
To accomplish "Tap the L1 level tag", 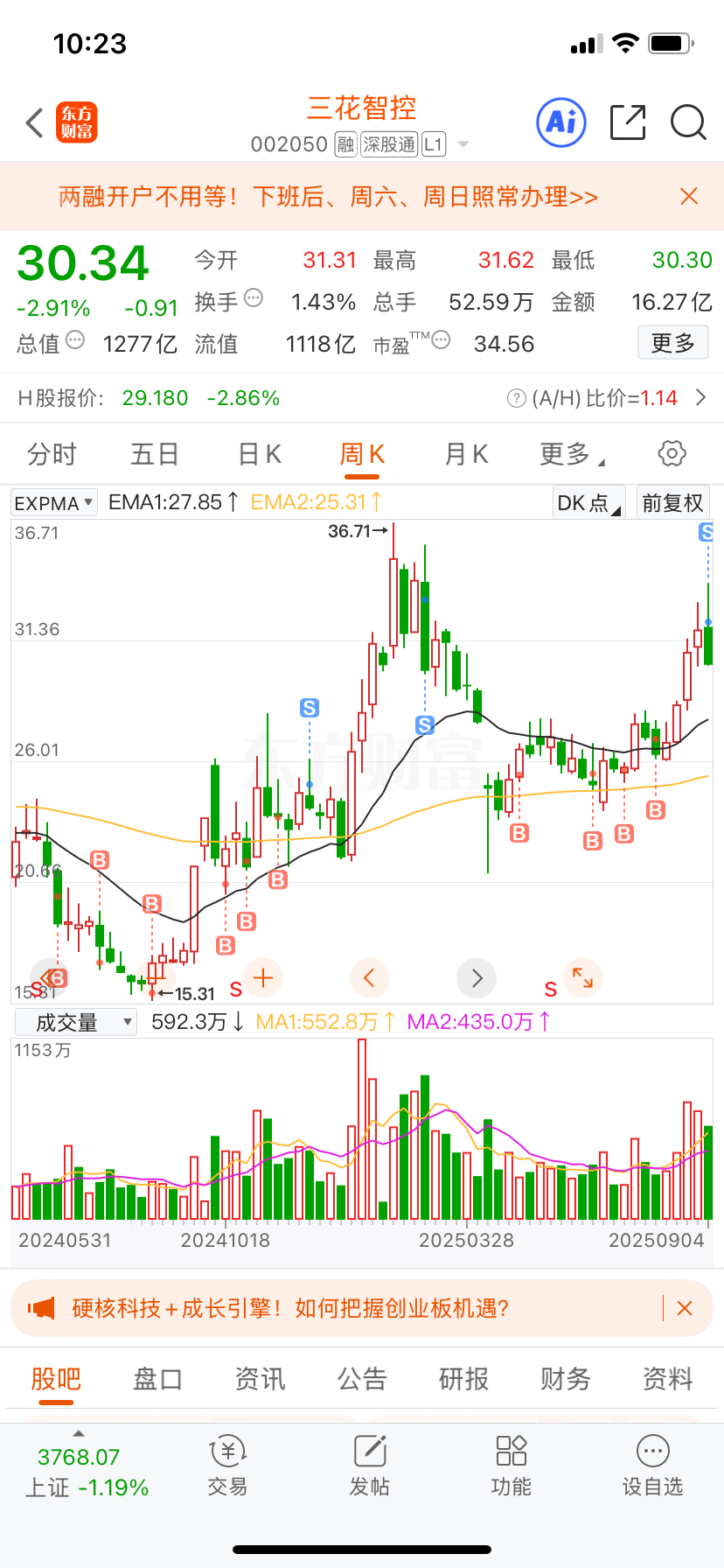I will (434, 144).
